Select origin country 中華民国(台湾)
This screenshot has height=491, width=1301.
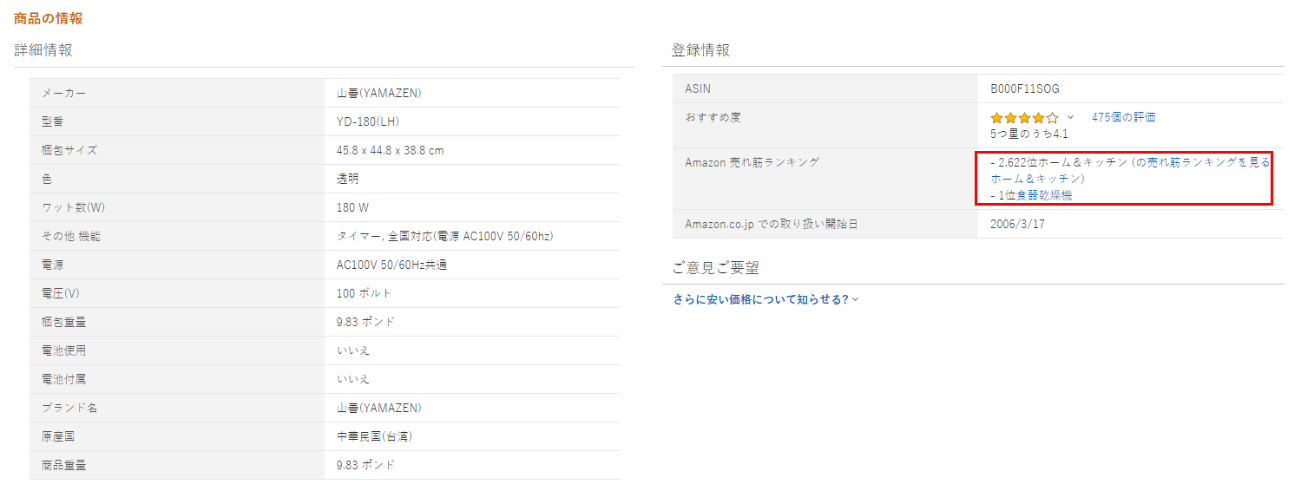tap(375, 437)
